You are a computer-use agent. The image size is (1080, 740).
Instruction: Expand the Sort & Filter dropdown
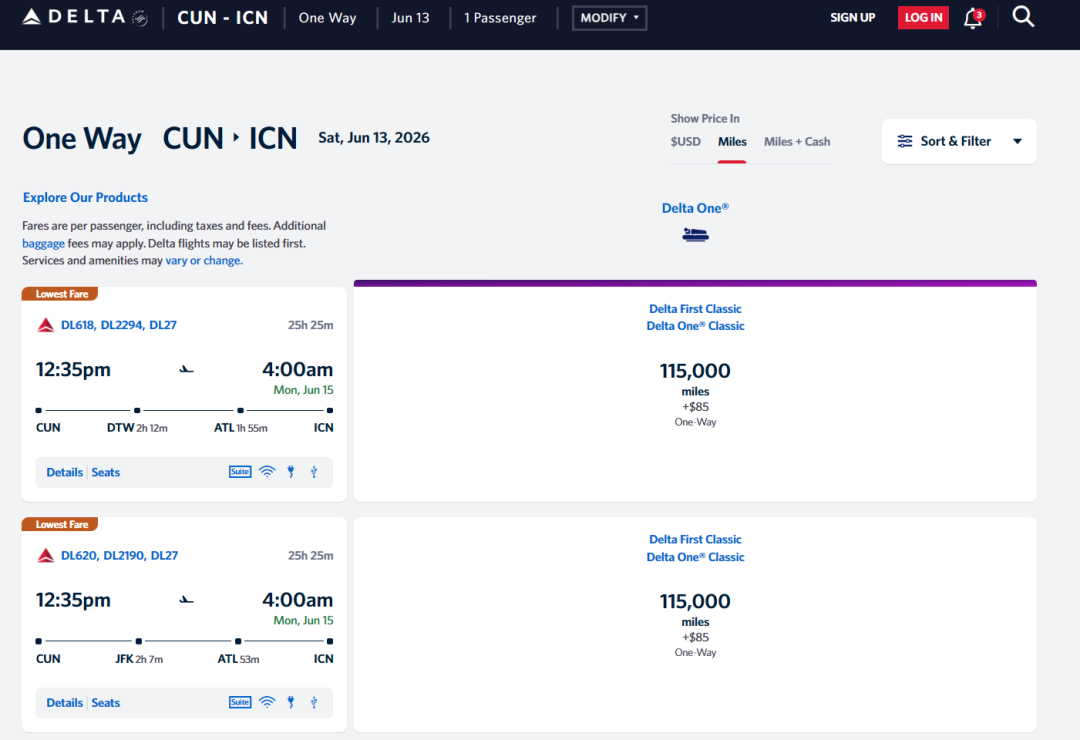(x=959, y=141)
